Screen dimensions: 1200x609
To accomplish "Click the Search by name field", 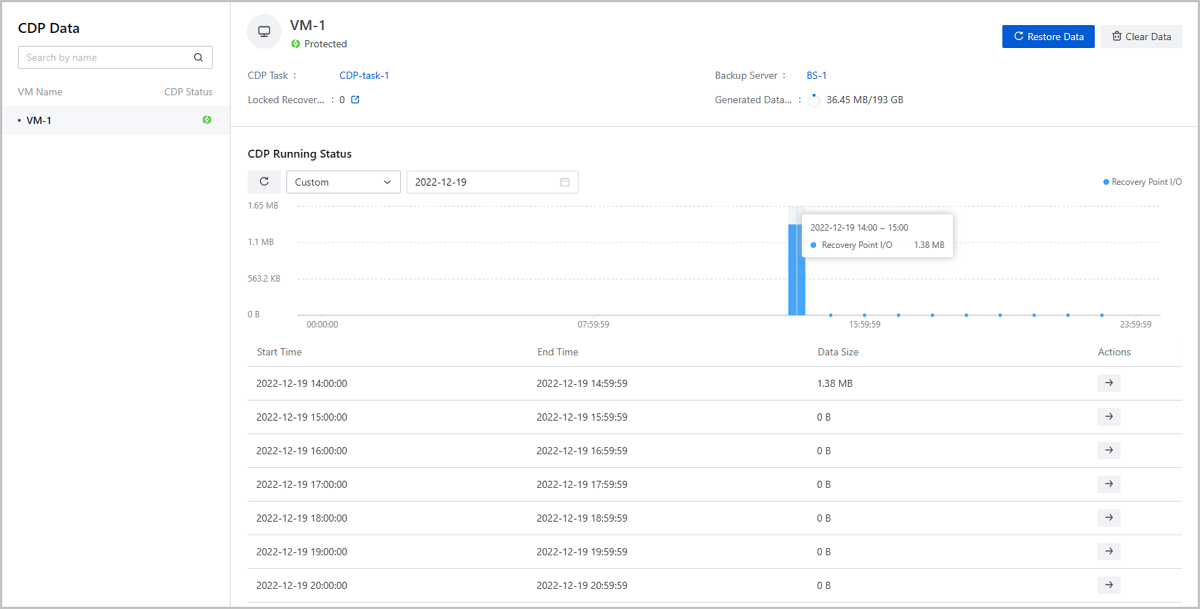I will coord(115,58).
